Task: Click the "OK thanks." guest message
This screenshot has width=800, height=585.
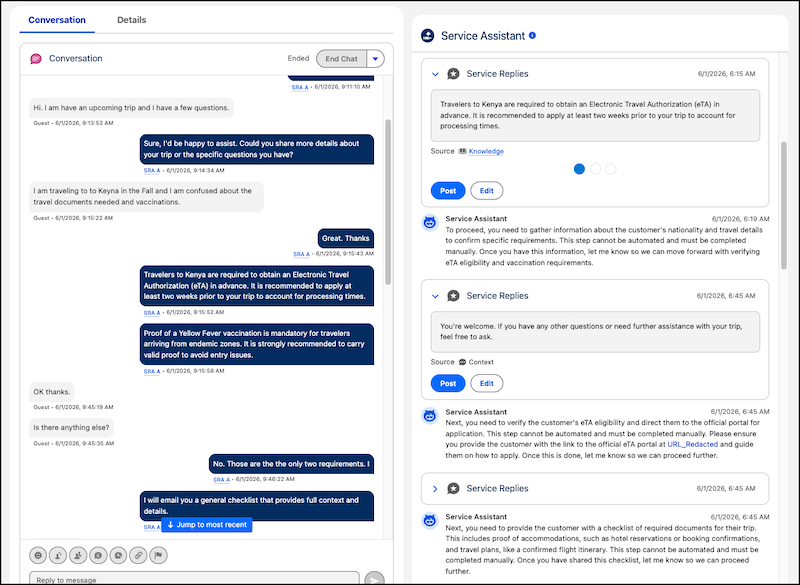Action: (52, 392)
